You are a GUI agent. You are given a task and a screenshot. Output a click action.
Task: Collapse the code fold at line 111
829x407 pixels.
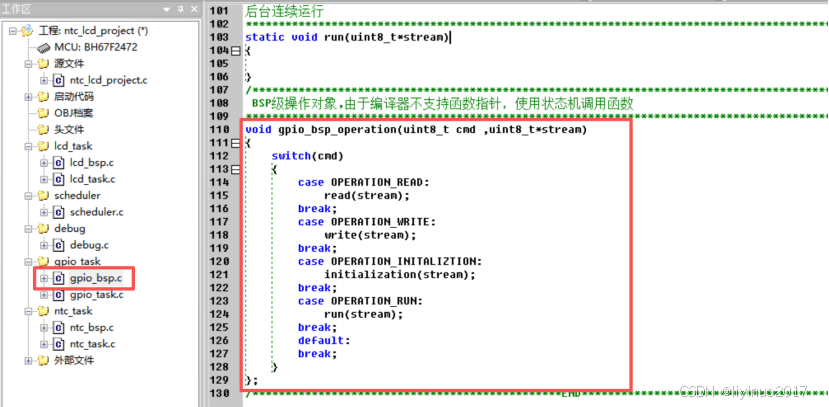point(236,143)
